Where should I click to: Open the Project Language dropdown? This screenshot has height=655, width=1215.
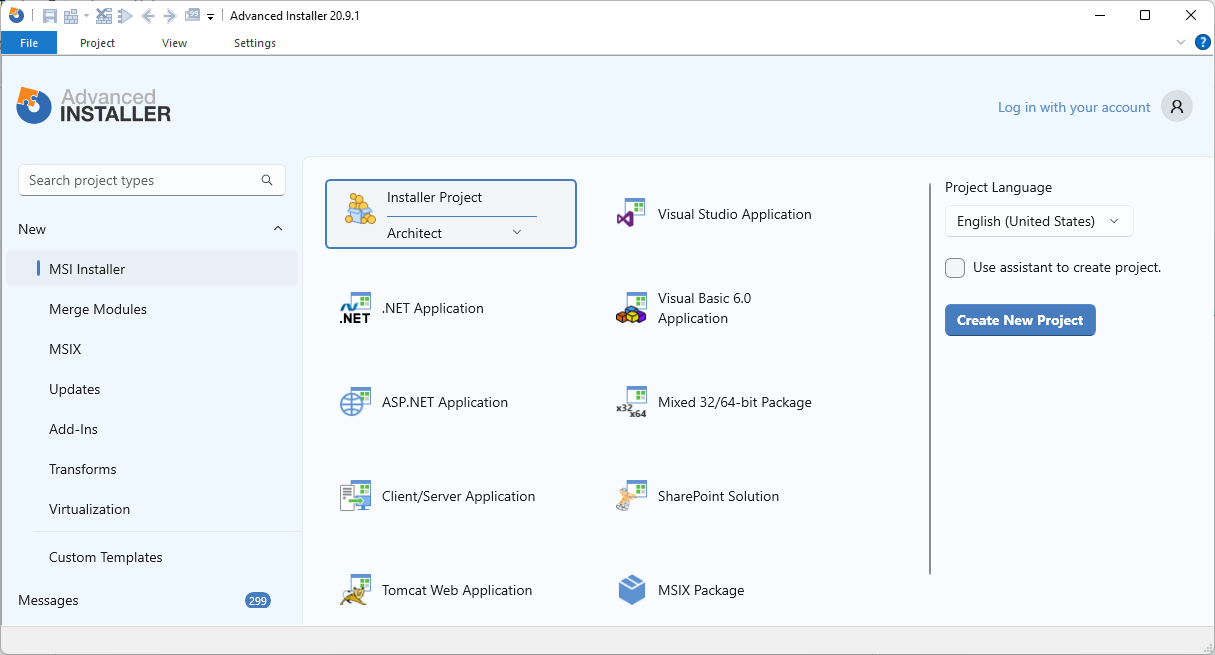click(x=1039, y=221)
